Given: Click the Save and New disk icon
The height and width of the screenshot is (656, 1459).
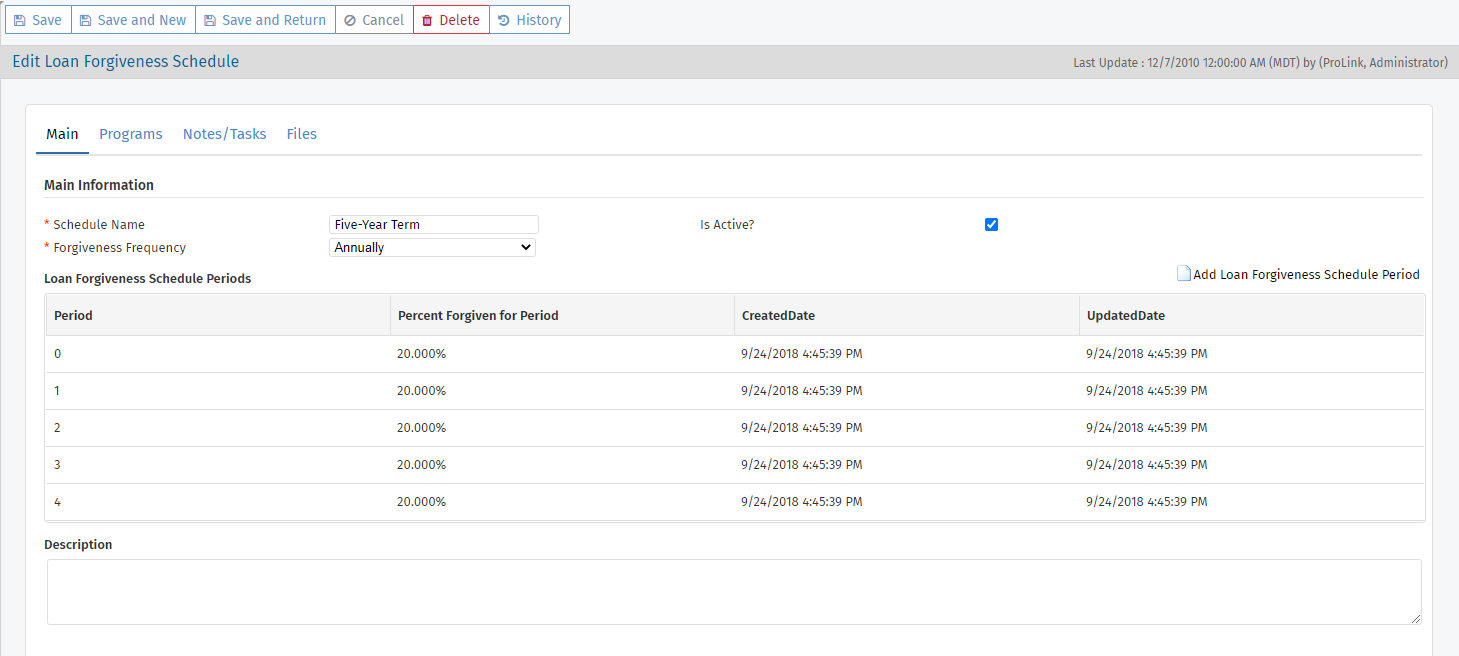Looking at the screenshot, I should coord(86,20).
